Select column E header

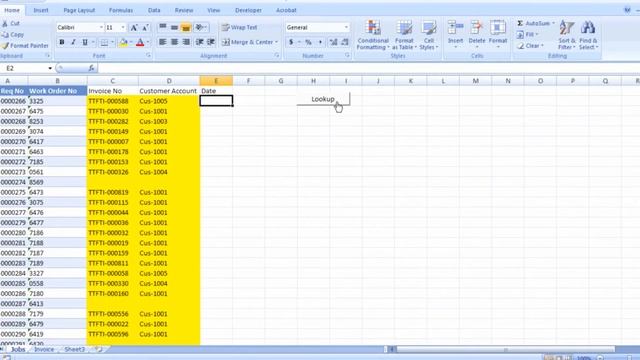(216, 81)
